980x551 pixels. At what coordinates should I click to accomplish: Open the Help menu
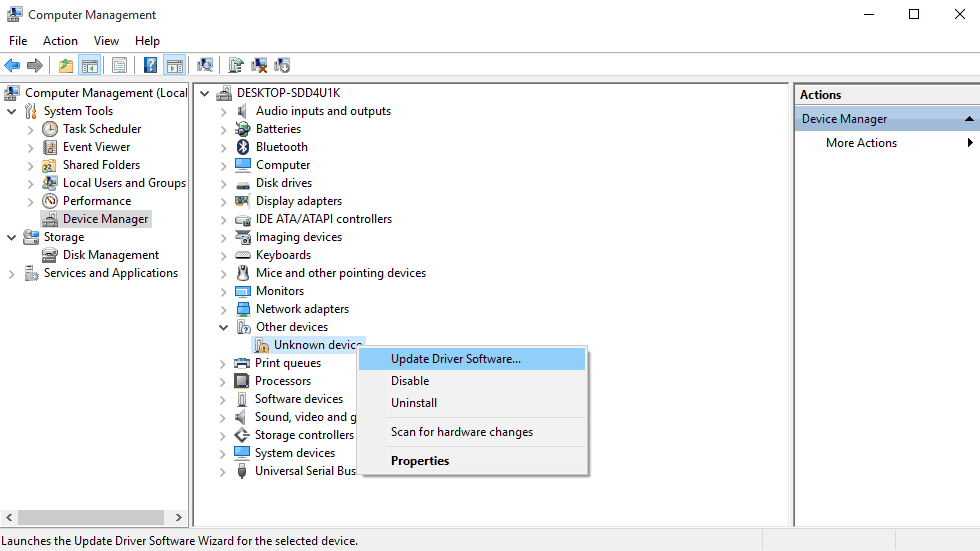pos(147,41)
